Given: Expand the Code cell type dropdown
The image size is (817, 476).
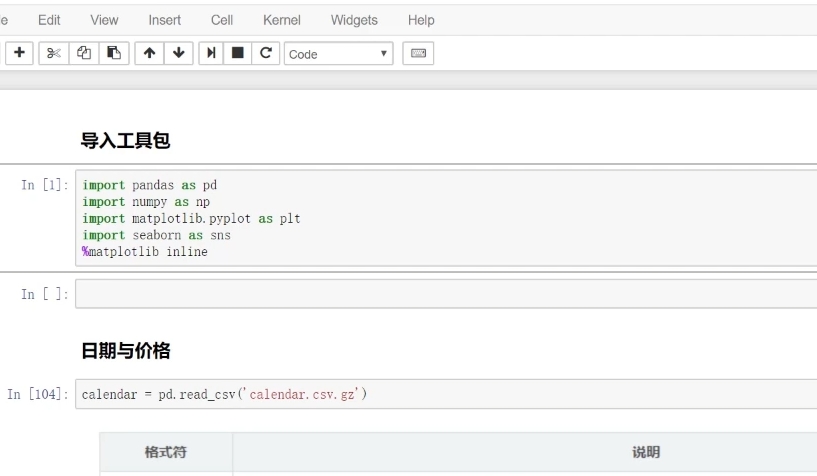Looking at the screenshot, I should pos(339,54).
